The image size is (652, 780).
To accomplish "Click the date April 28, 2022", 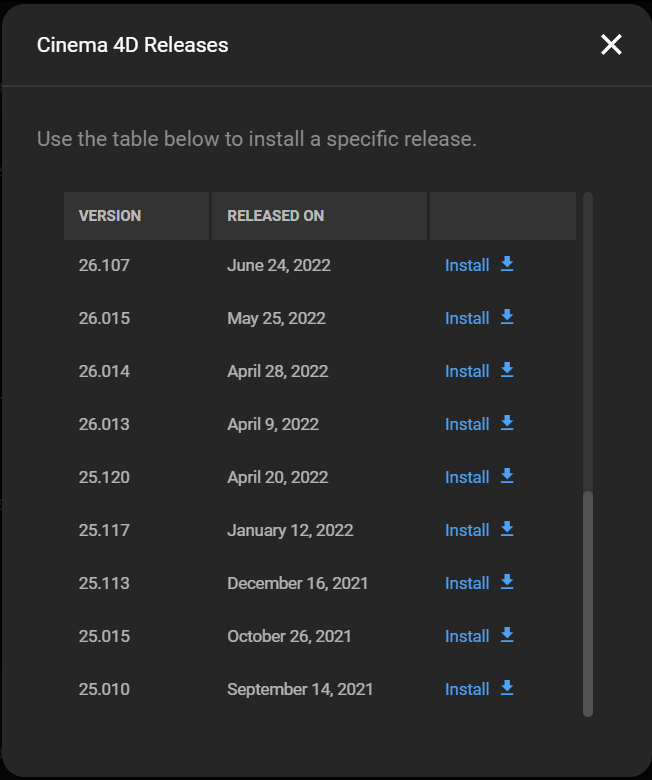I will pos(278,371).
